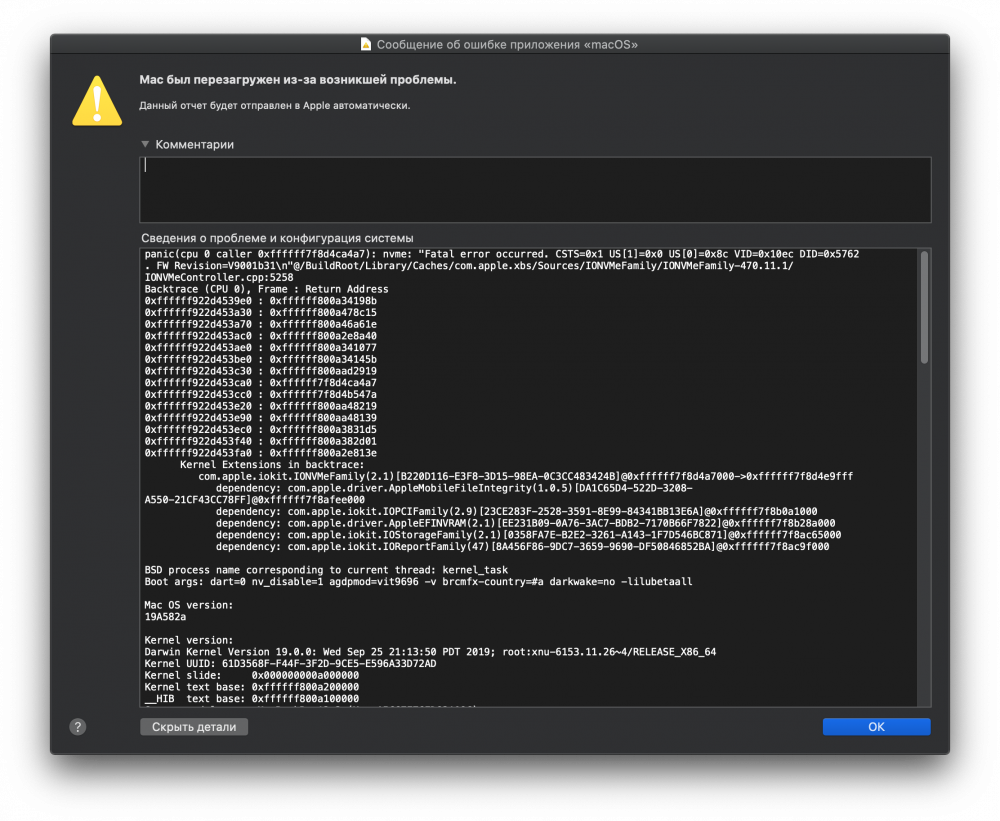Click the label 'Сведения о проблеме и конфигурация системы'
1000x821 pixels.
[x=277, y=238]
